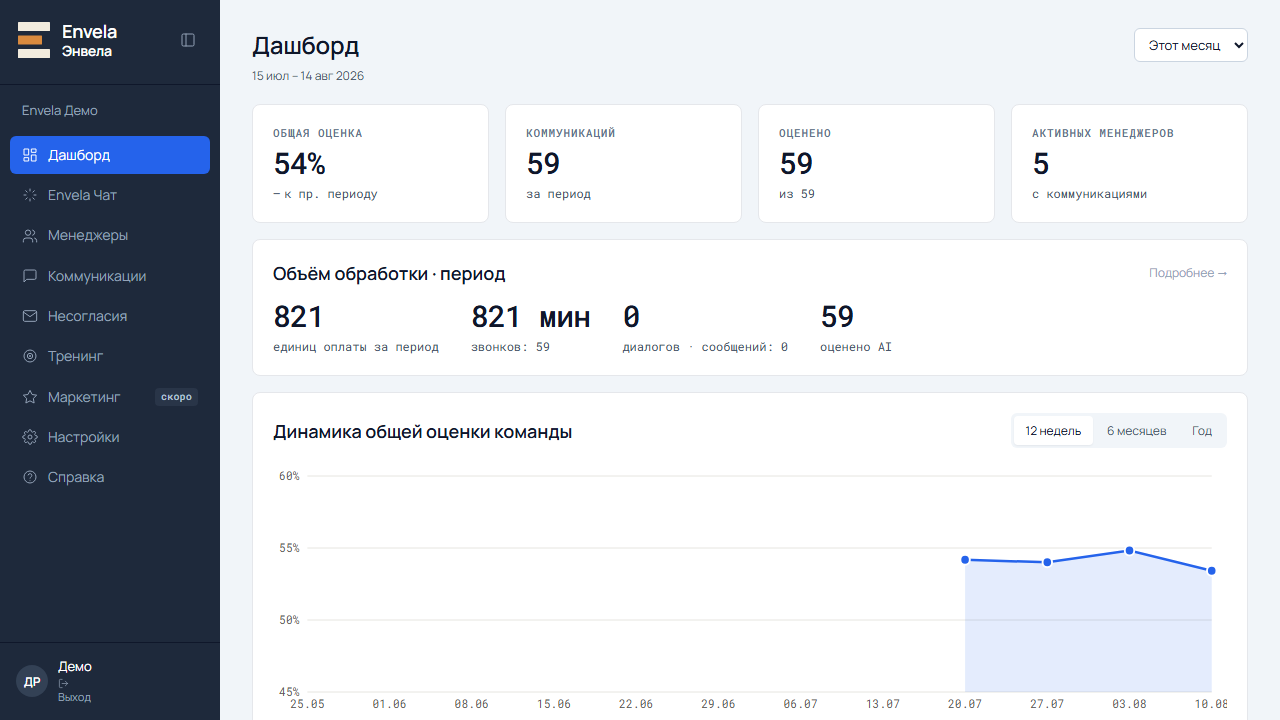Click the Дашборд grid icon
This screenshot has height=720, width=1280.
(30, 155)
